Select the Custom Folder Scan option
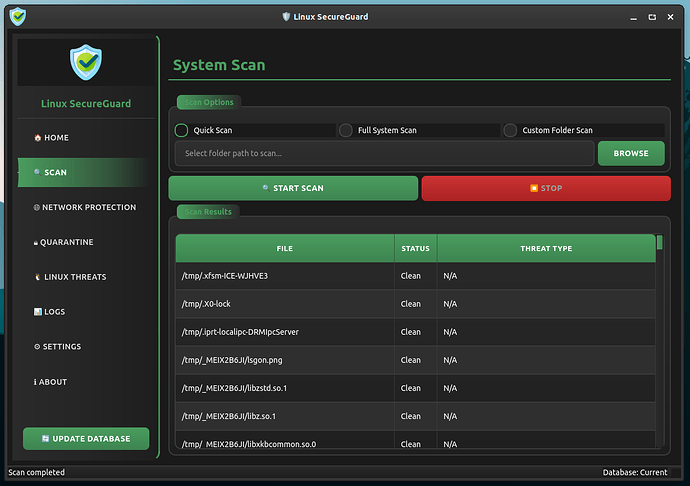This screenshot has height=486, width=690. pyautogui.click(x=511, y=130)
